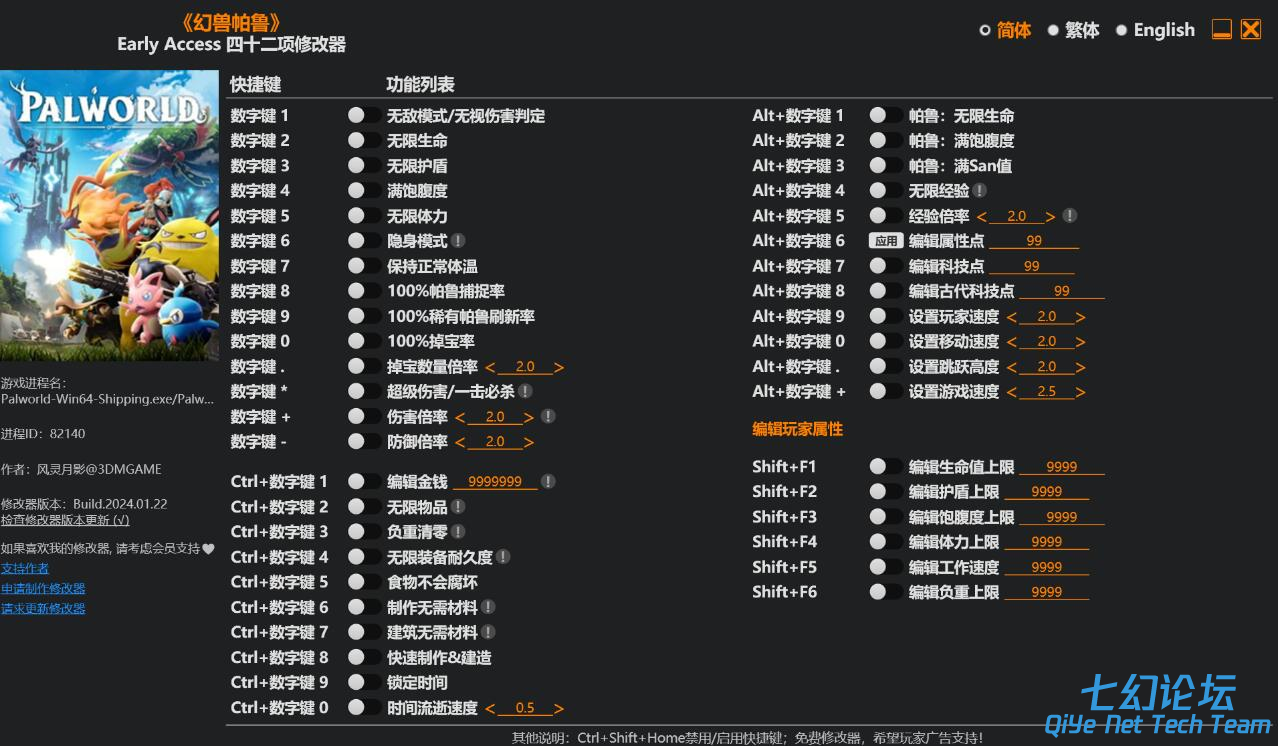Toggle 编辑科技点 switch
The width and height of the screenshot is (1278, 746).
click(x=886, y=266)
